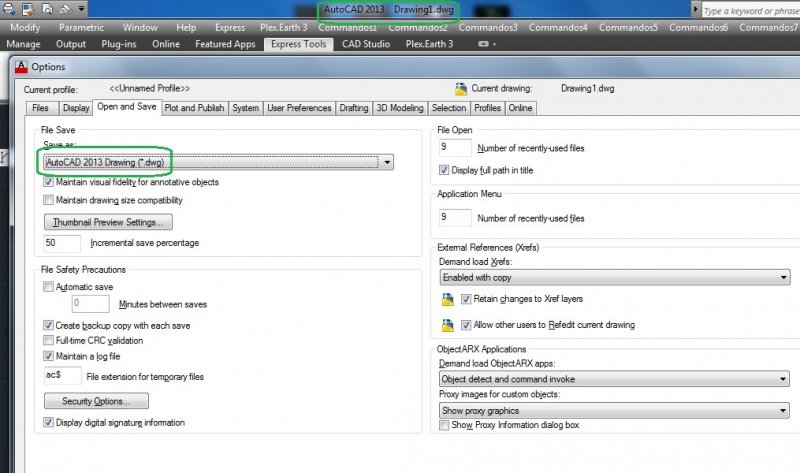Enable Show Proxy Information dialog box
800x473 pixels.
coord(444,425)
